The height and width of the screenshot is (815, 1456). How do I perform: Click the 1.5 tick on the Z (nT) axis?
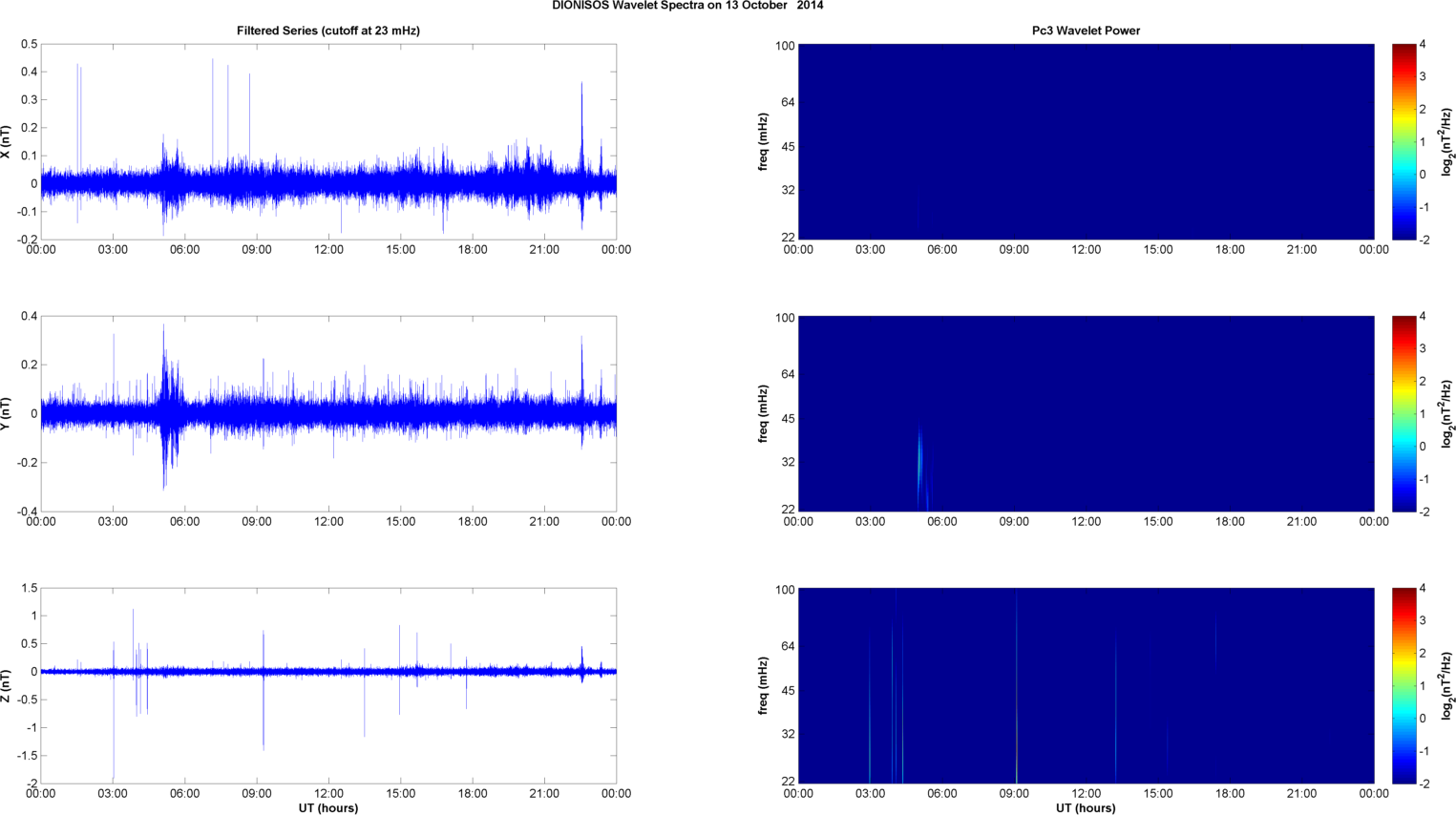tap(29, 589)
